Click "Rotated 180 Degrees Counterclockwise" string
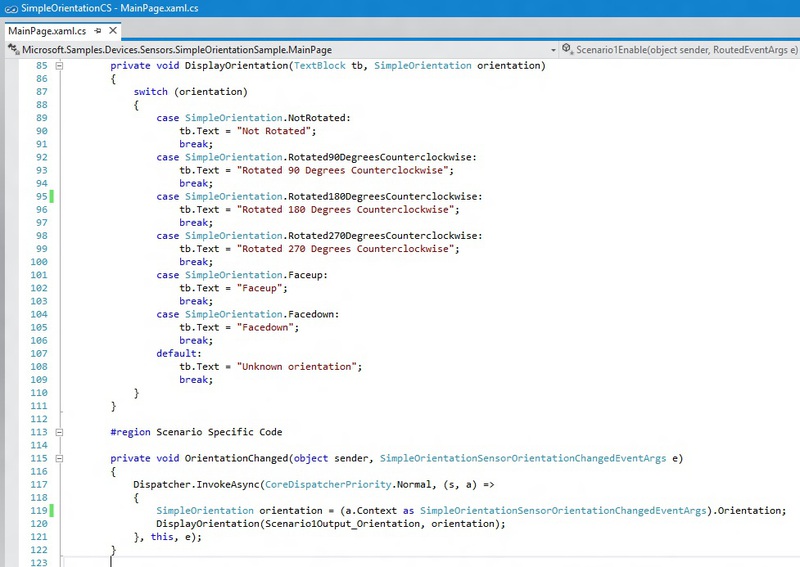This screenshot has height=567, width=800. pos(345,209)
